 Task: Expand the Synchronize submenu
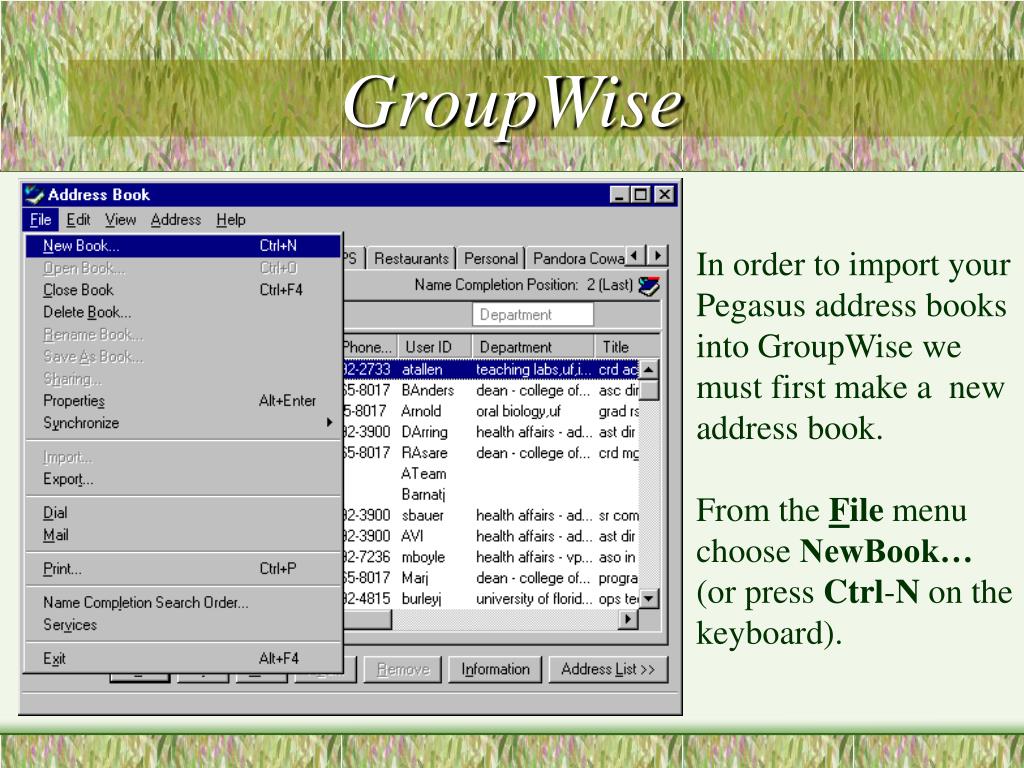pos(184,423)
